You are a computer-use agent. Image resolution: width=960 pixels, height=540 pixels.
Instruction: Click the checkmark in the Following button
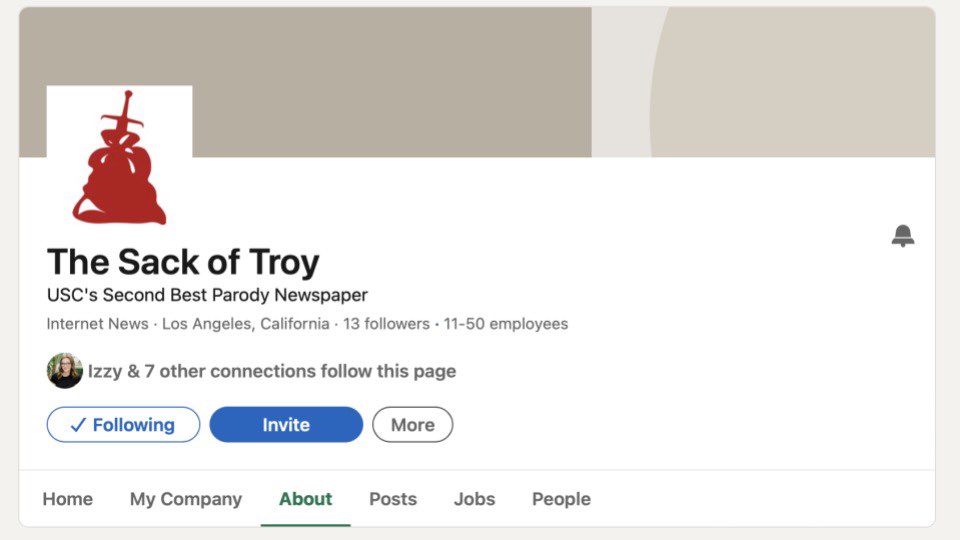click(78, 425)
